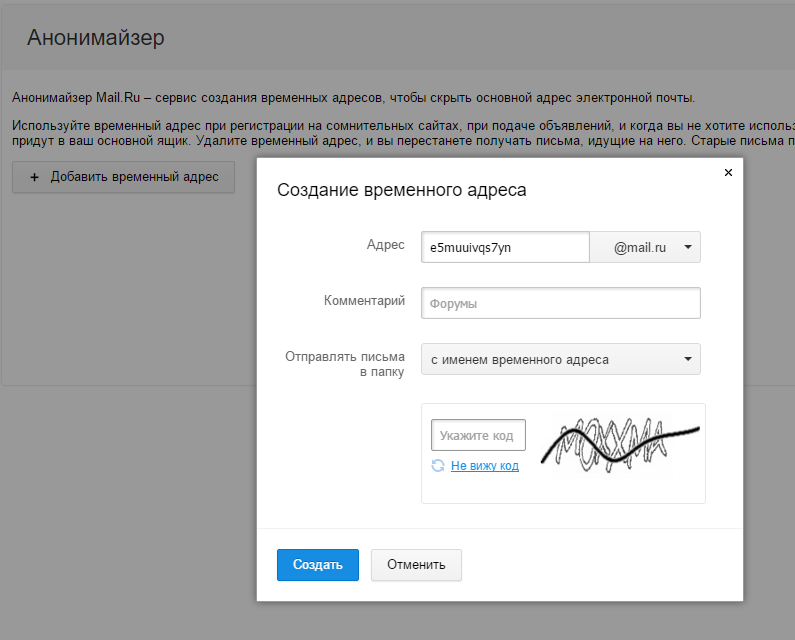Expand the 'с именем временного адреса' folder dropdown
Viewport: 795px width, 640px height.
click(560, 359)
